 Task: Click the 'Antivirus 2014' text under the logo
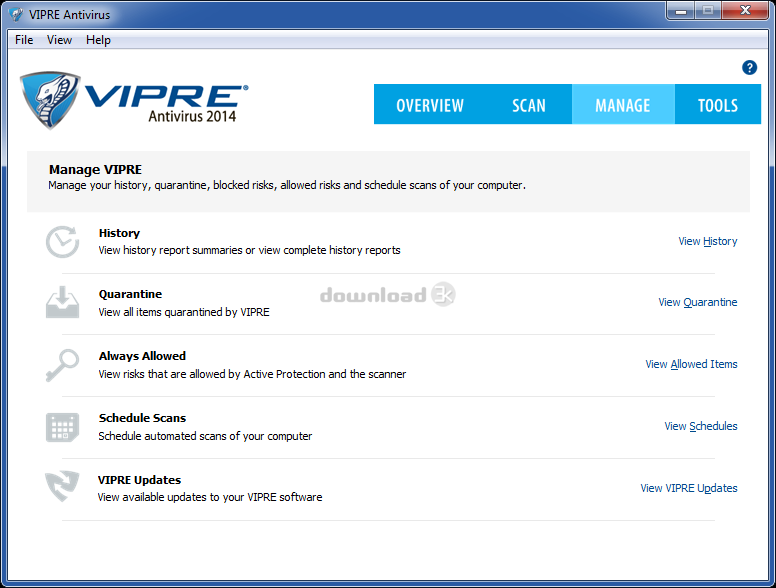192,116
